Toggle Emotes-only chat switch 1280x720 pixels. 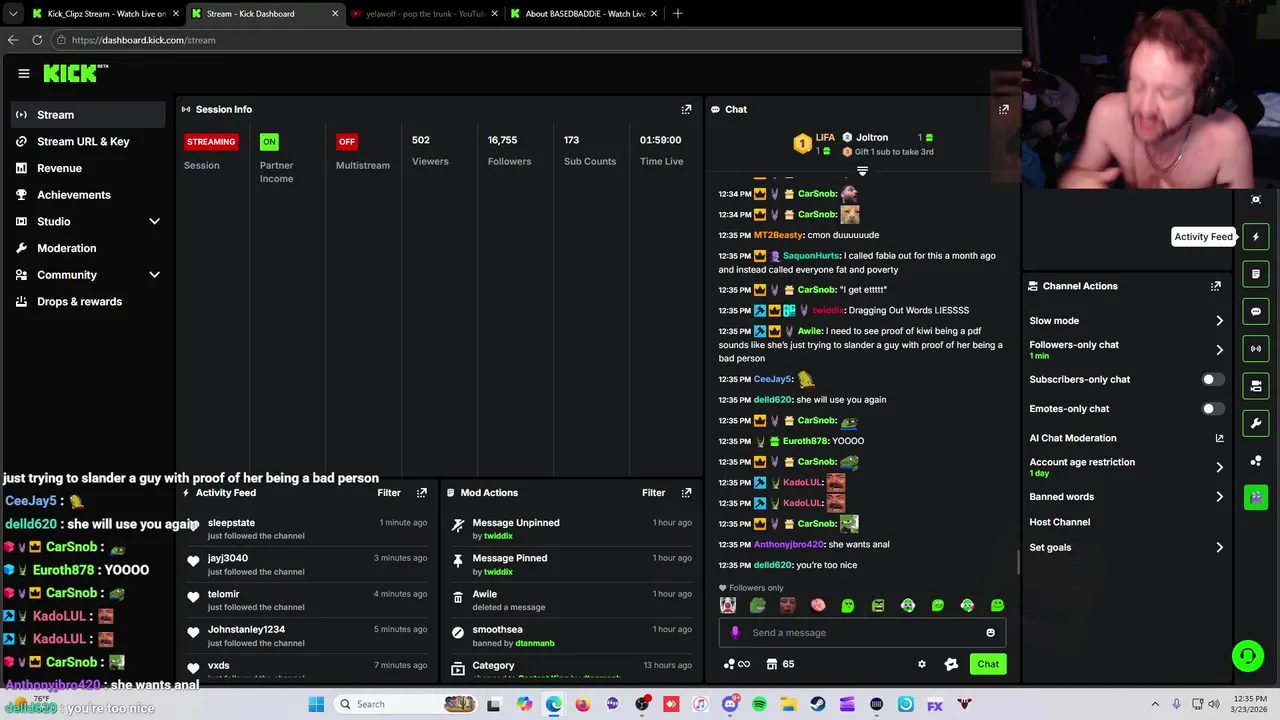coord(1212,409)
